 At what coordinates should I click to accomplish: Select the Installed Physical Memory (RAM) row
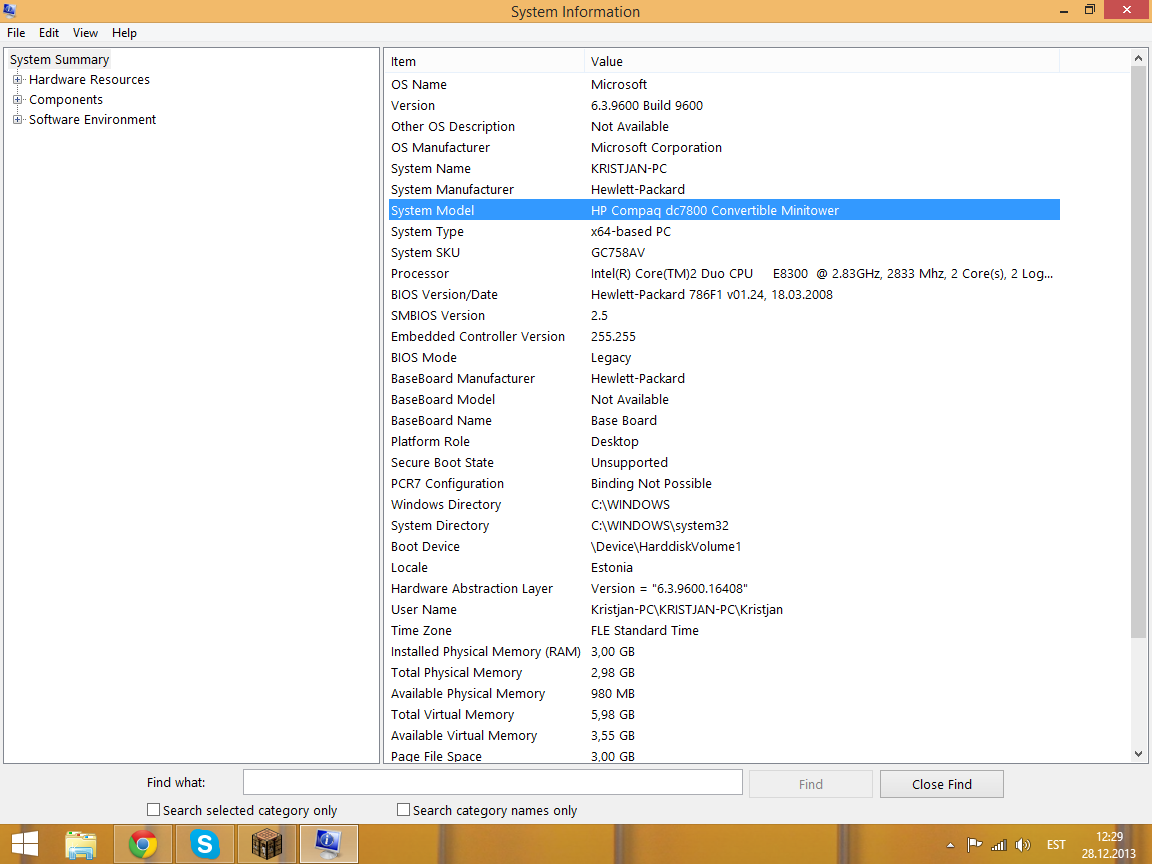(724, 652)
